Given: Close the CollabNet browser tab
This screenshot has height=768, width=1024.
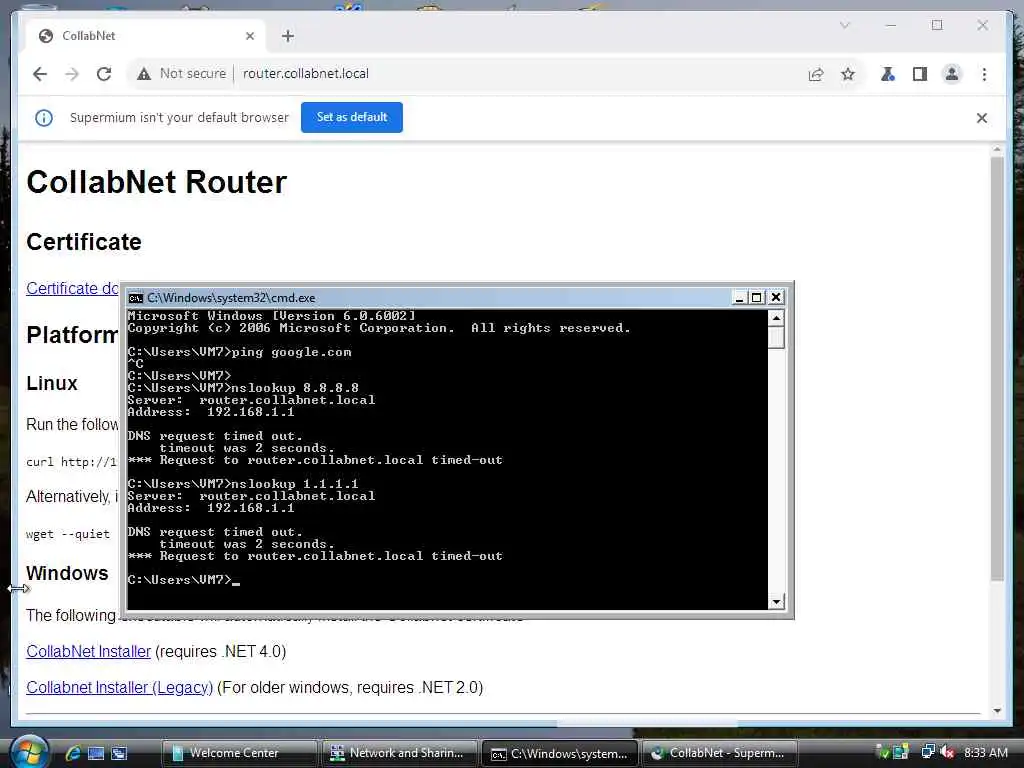Looking at the screenshot, I should [249, 36].
